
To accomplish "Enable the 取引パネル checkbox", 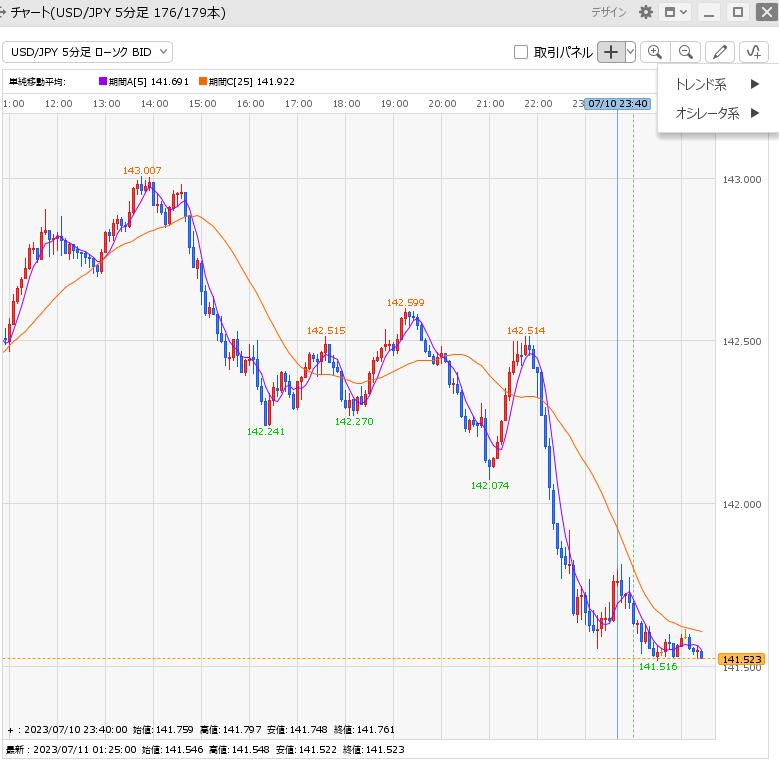I will coord(520,52).
